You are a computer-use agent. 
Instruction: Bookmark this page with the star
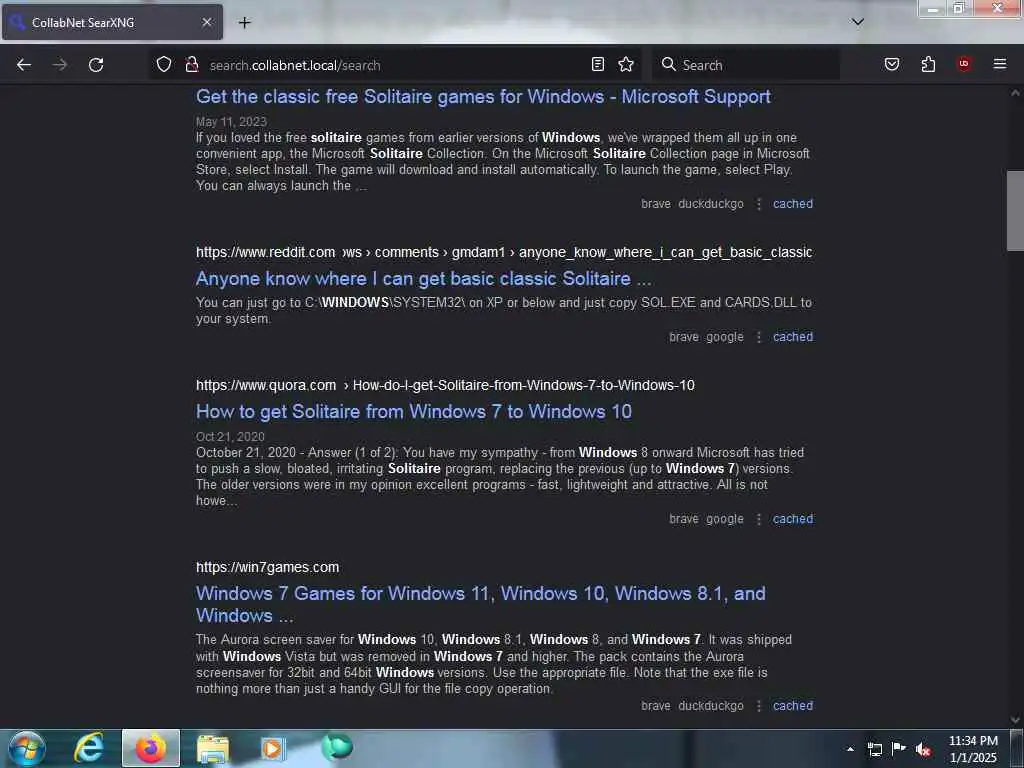[x=626, y=64]
